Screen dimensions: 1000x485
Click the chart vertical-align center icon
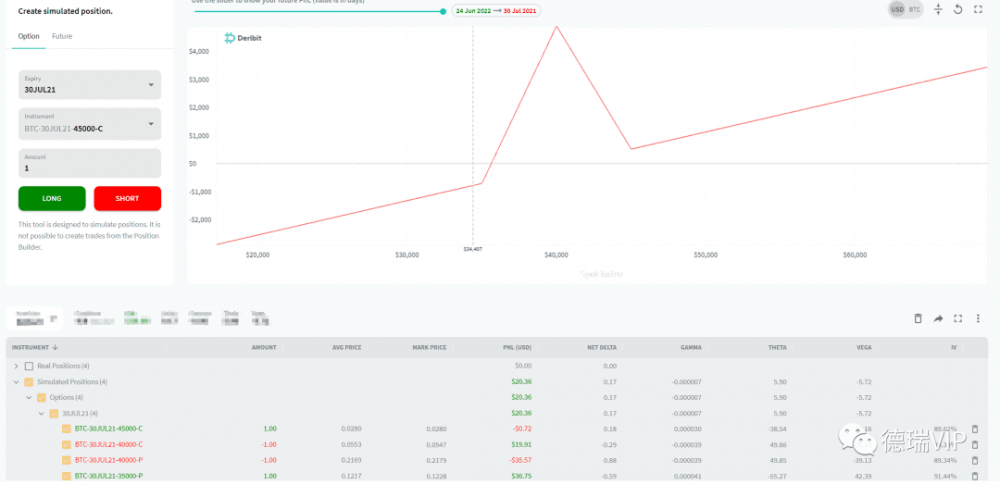[938, 9]
